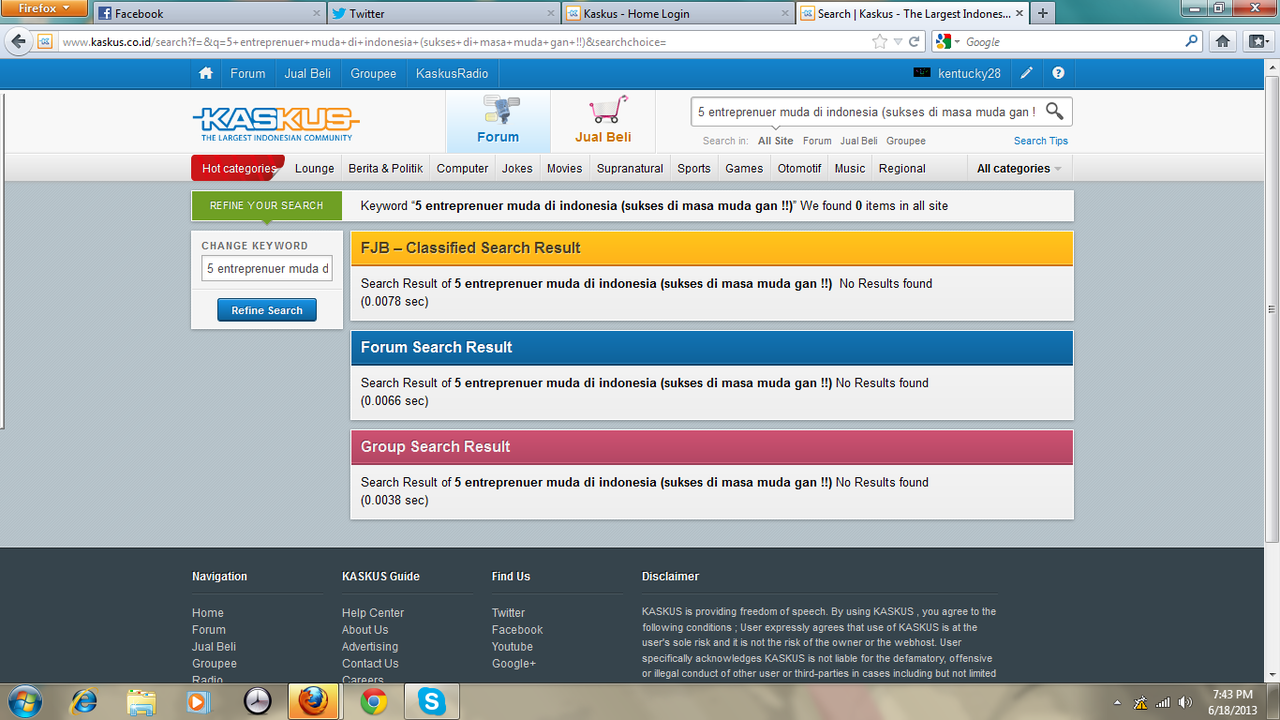Open Windows Explorer folder from the taskbar
Viewport: 1280px width, 720px height.
click(x=141, y=702)
